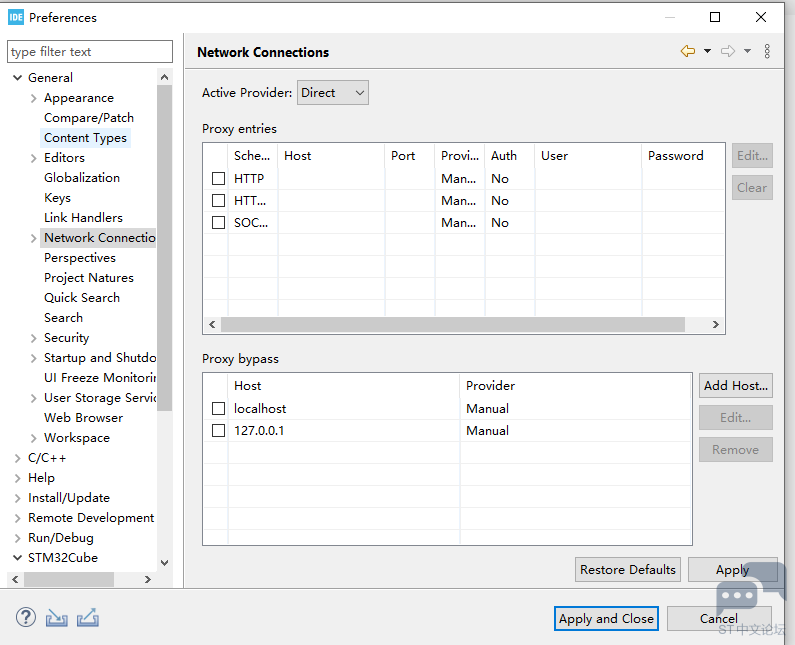Open the three-dot view menu icon
This screenshot has height=645, width=795.
tap(767, 51)
